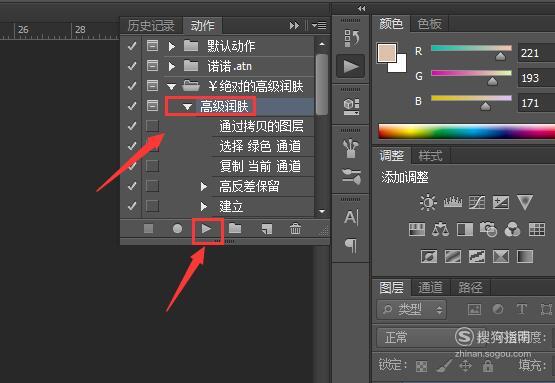Screen dimensions: 555x383
Task: Toggle the checkmark for 通过拷贝的图层 step
Action: pyautogui.click(x=132, y=126)
